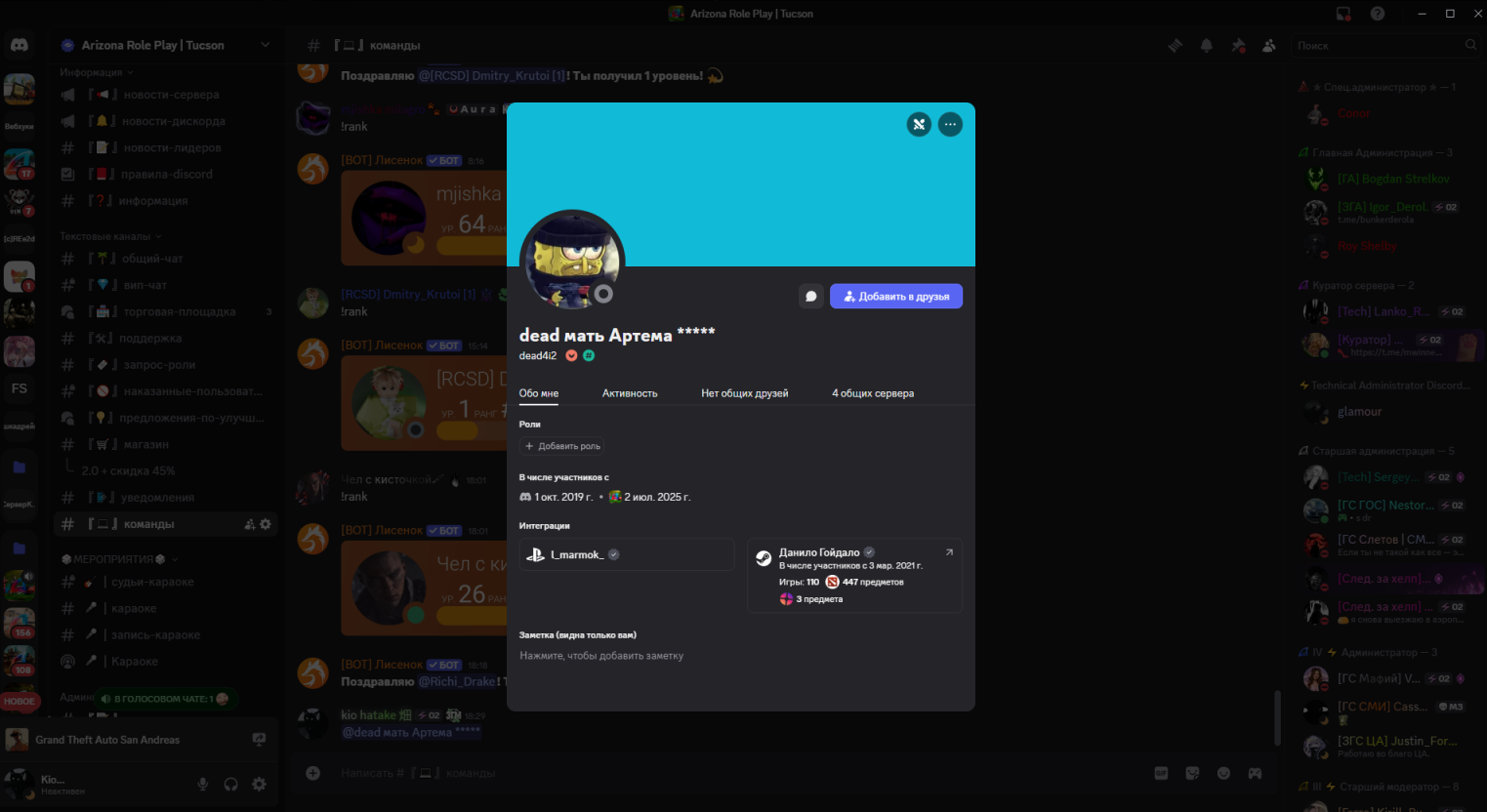Open the судьи-караоке channel
The width and height of the screenshot is (1487, 812).
click(x=166, y=582)
